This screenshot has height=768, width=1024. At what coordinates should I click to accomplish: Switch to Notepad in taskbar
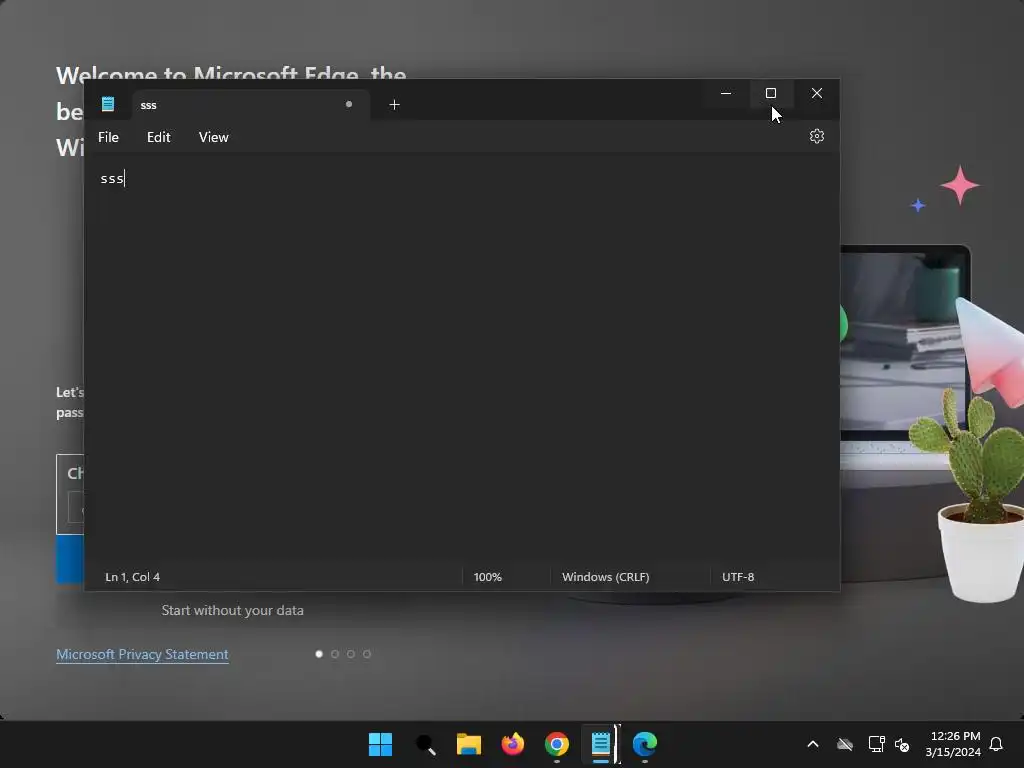[x=601, y=744]
